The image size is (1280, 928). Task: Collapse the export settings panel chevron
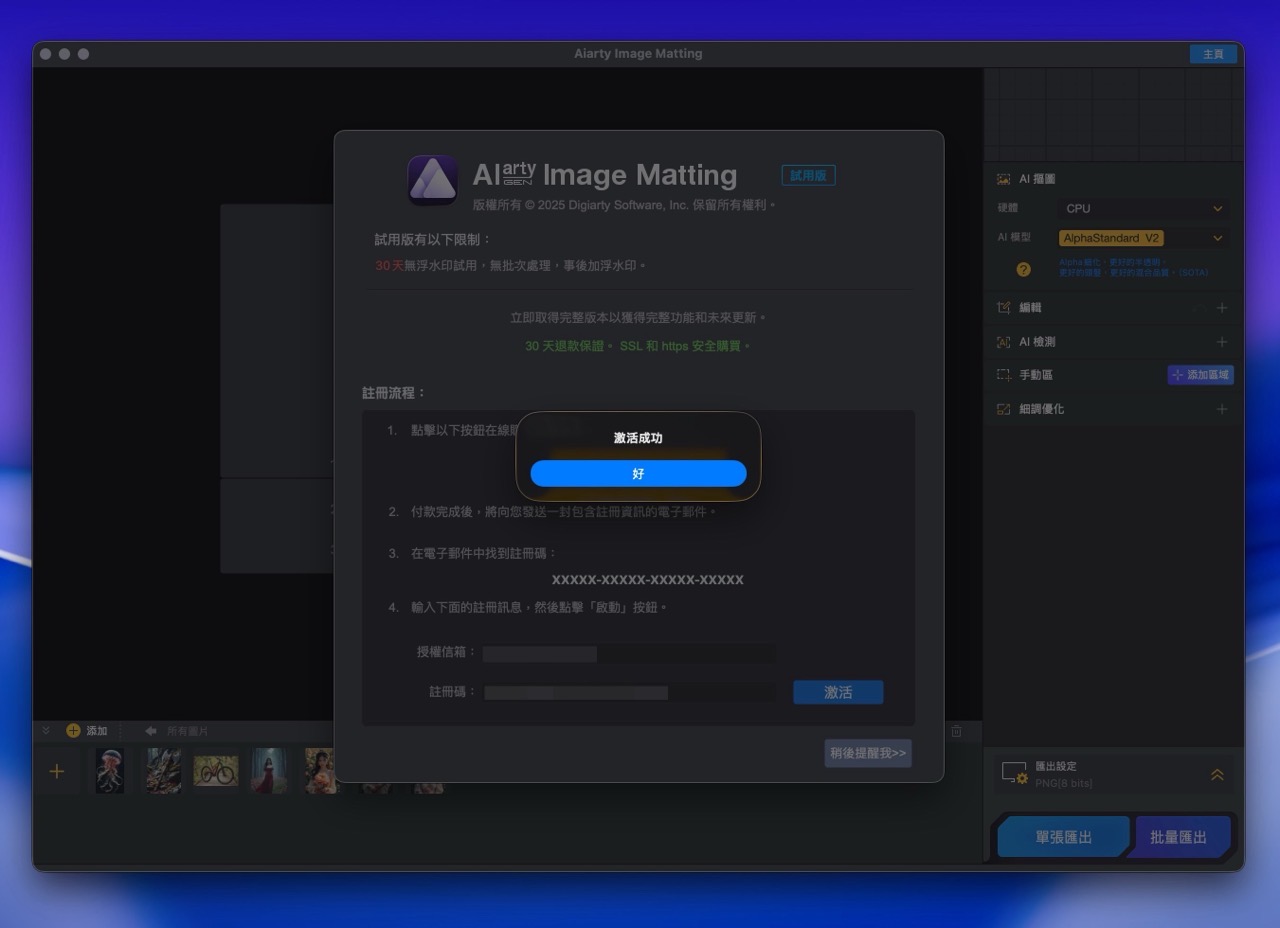pos(1217,773)
